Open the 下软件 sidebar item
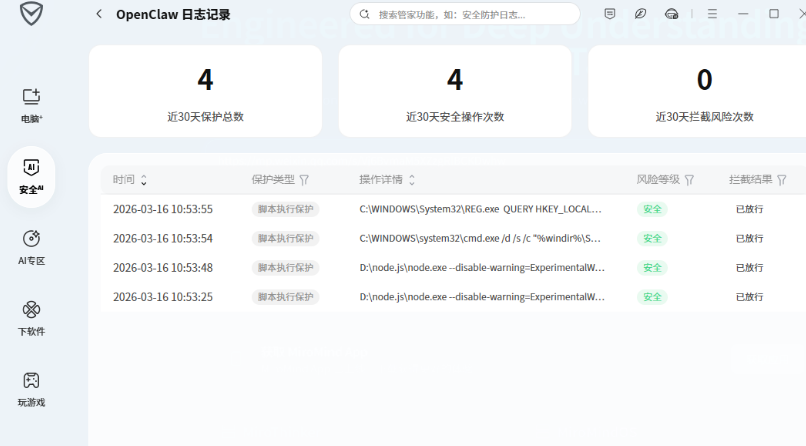This screenshot has height=446, width=806. tap(31, 318)
